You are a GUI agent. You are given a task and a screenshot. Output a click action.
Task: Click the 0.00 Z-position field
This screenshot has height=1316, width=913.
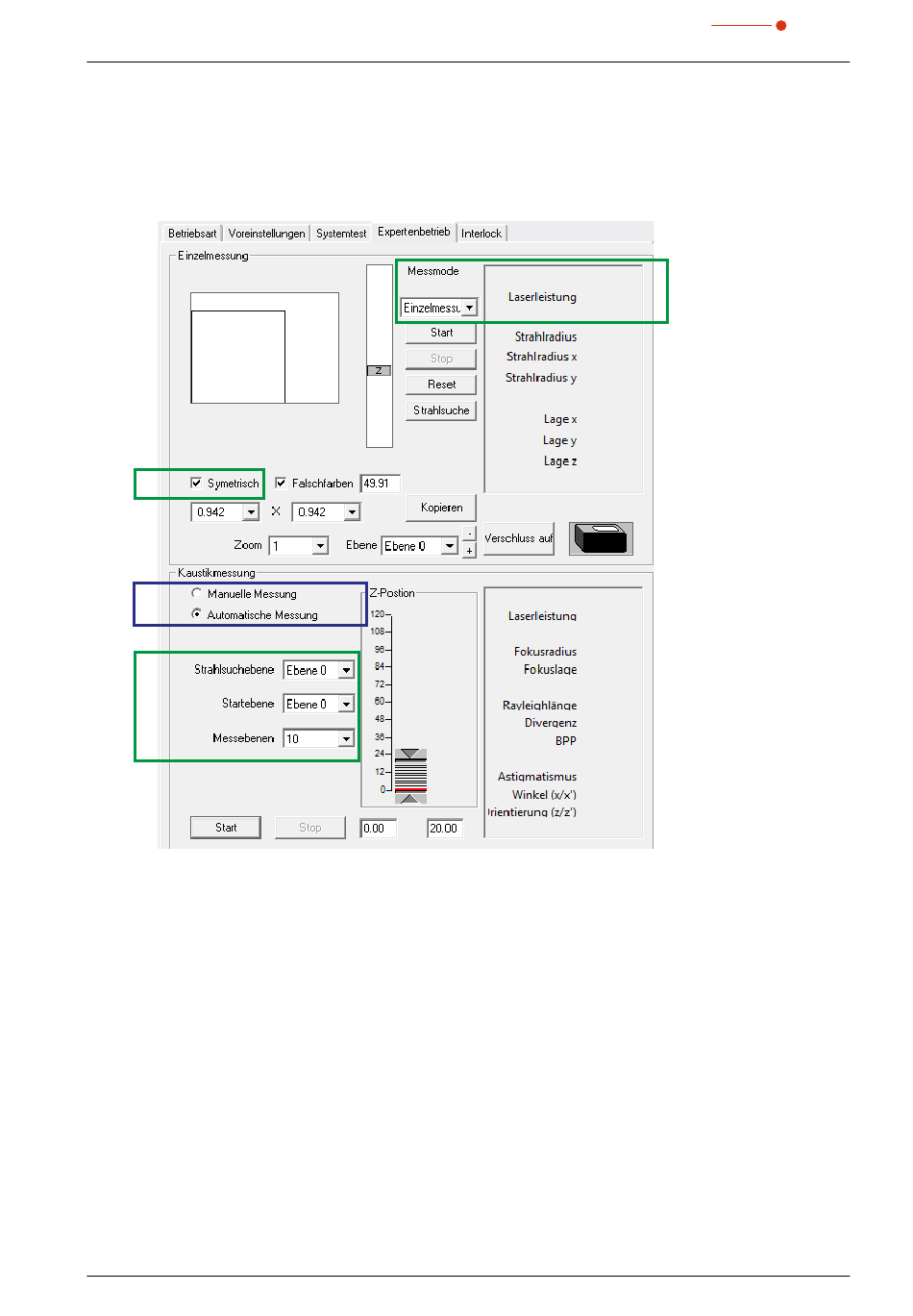pos(378,829)
